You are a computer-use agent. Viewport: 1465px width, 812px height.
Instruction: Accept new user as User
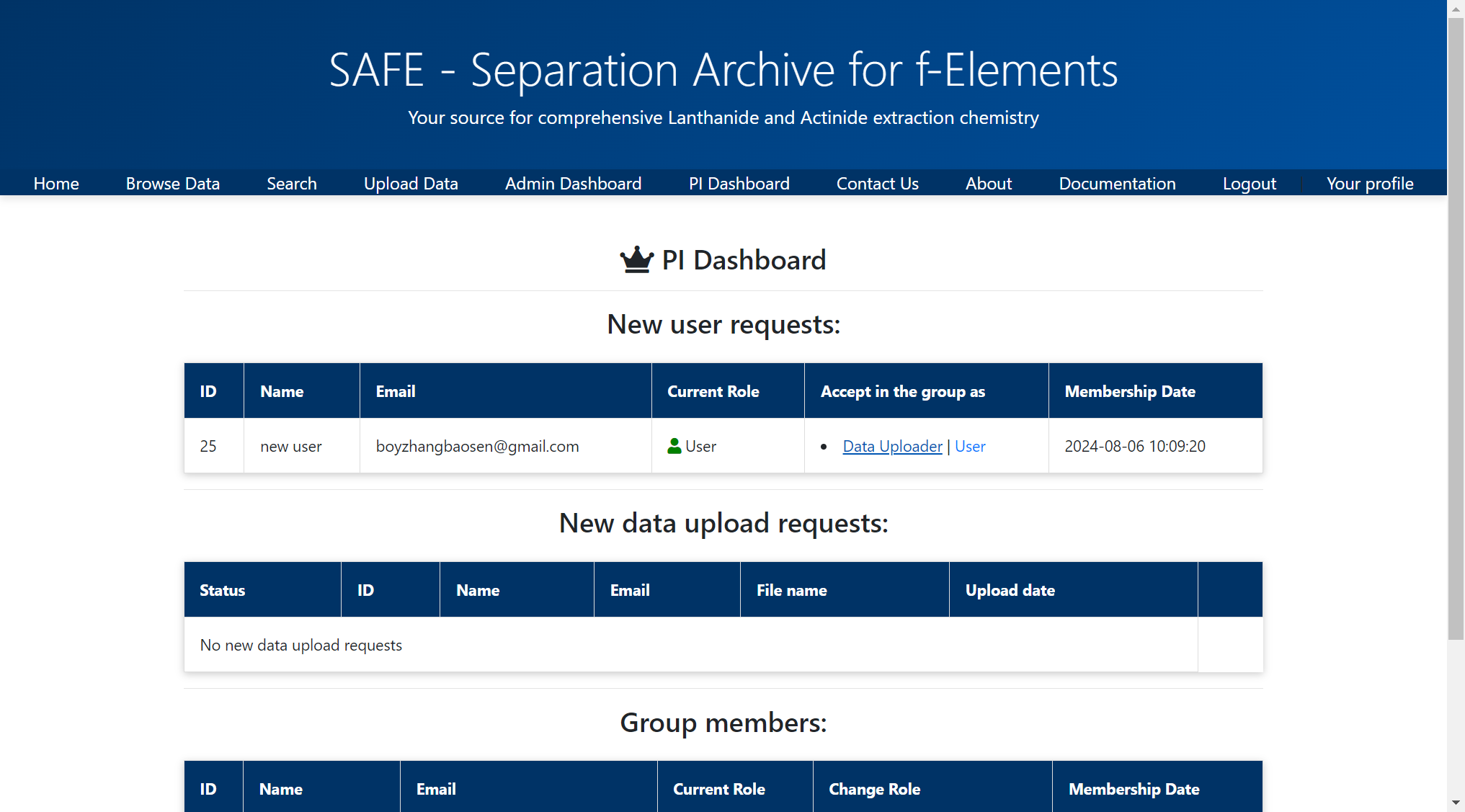click(x=970, y=446)
